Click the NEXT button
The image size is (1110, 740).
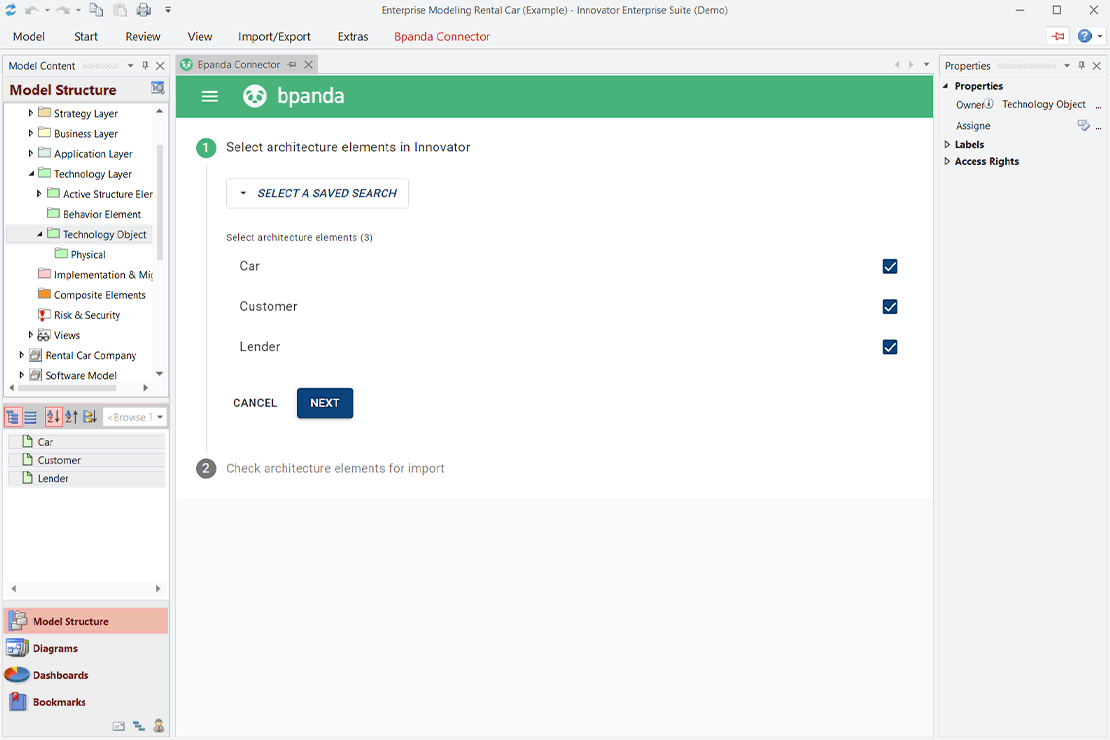point(325,403)
